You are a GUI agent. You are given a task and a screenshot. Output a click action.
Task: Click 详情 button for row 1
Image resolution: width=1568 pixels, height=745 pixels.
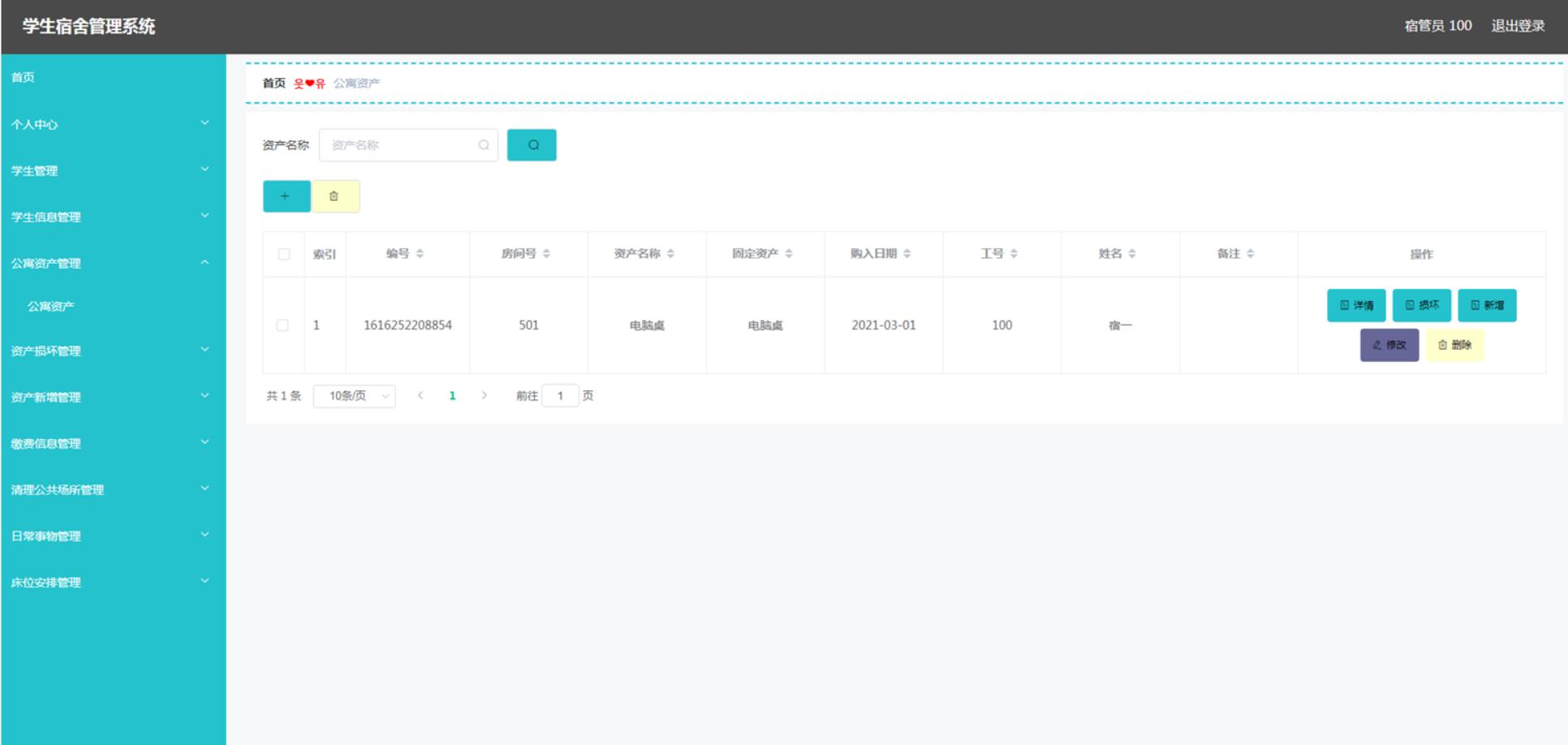(1356, 306)
